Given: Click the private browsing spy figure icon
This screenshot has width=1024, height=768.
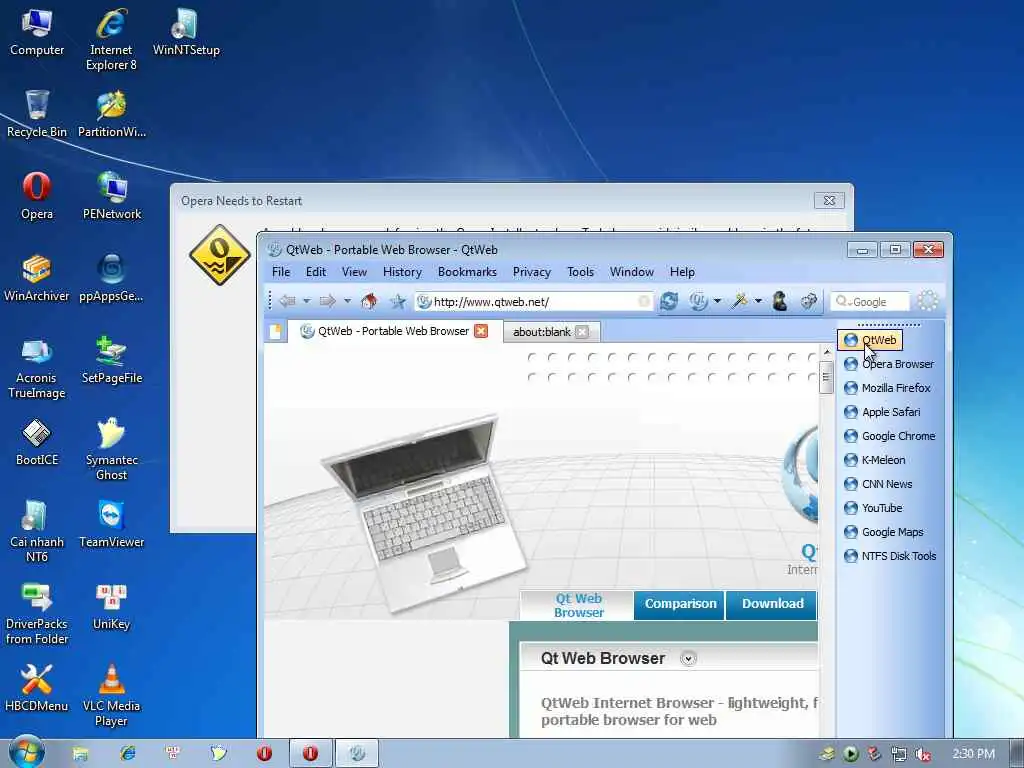Looking at the screenshot, I should pos(780,301).
